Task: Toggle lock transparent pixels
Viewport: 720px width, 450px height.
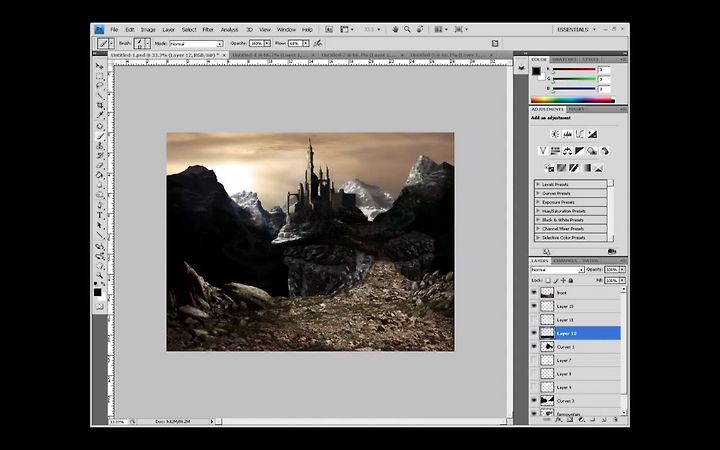Action: point(548,280)
